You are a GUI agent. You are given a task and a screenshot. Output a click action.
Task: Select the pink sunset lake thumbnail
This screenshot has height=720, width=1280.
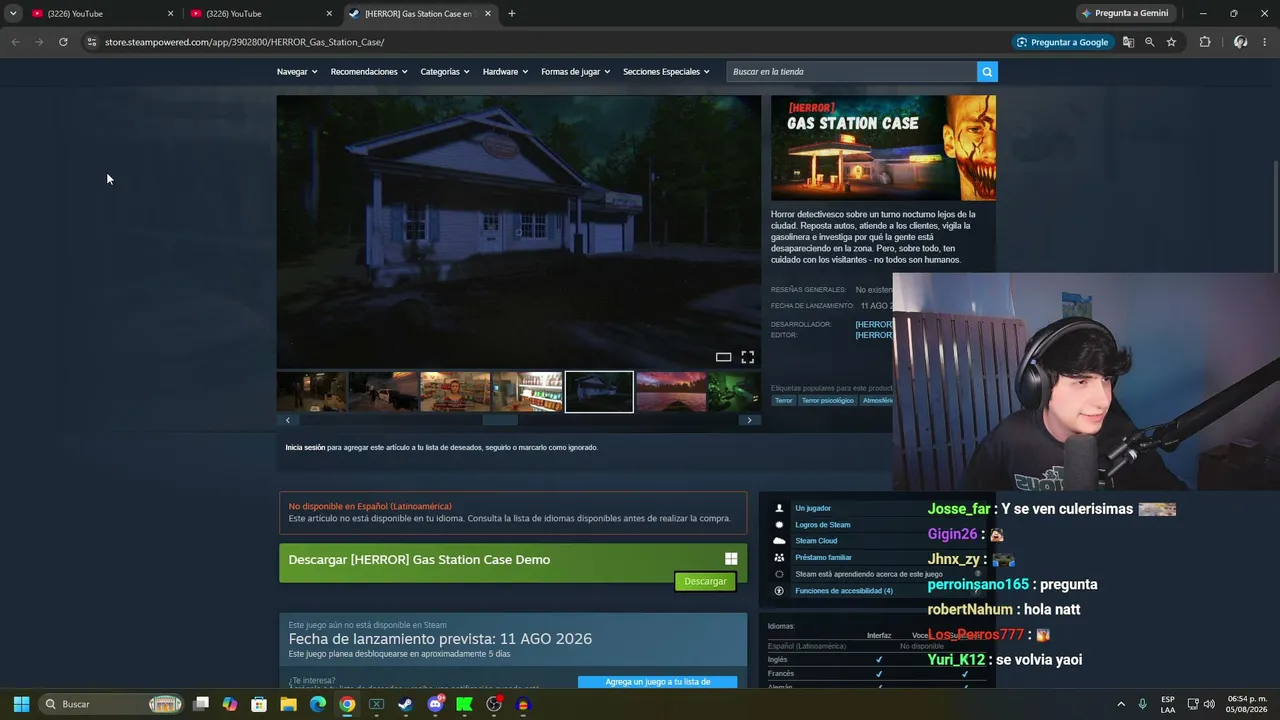[671, 392]
